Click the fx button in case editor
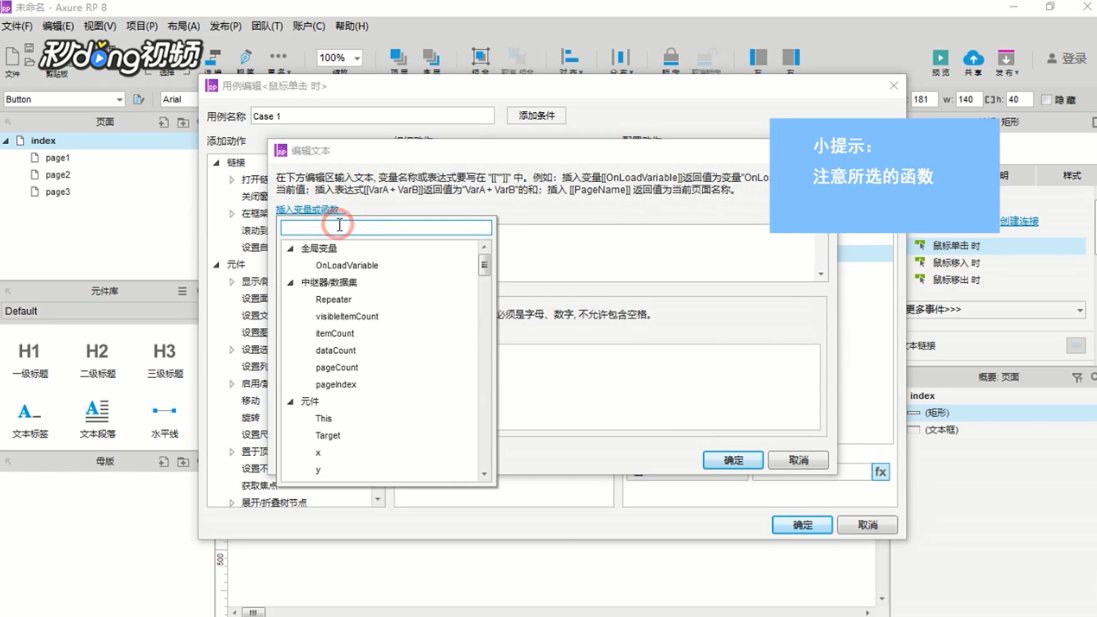This screenshot has height=617, width=1097. [x=880, y=471]
